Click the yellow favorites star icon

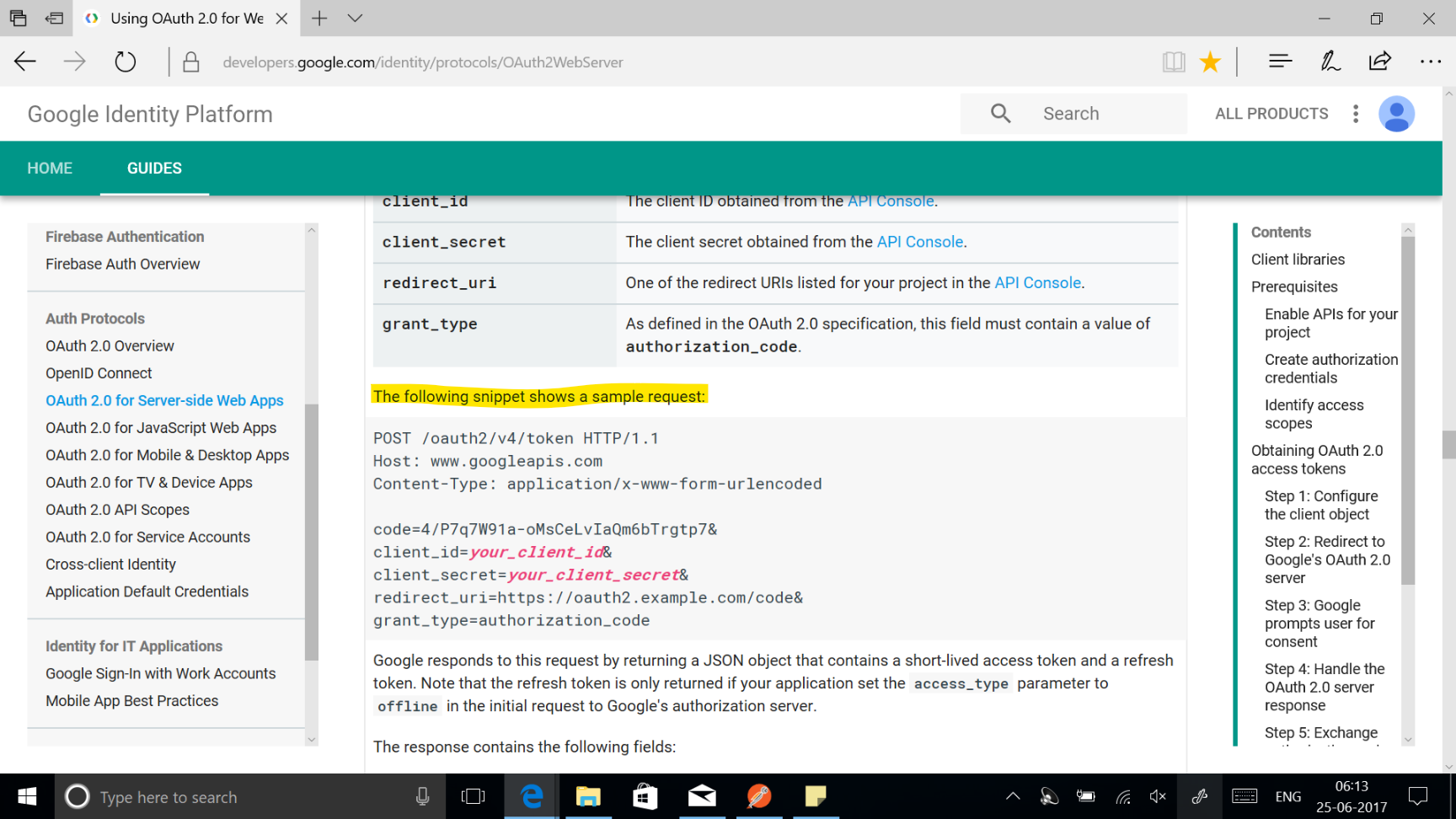pyautogui.click(x=1210, y=62)
